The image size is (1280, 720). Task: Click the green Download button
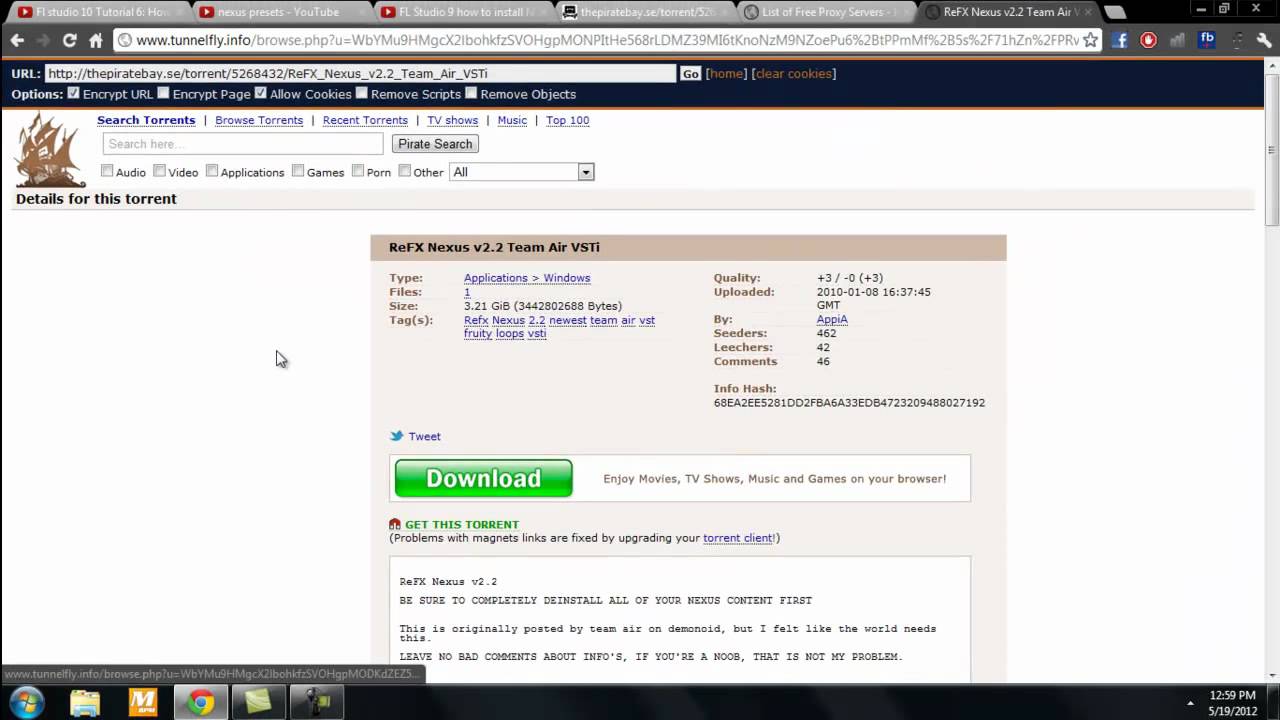click(x=484, y=478)
